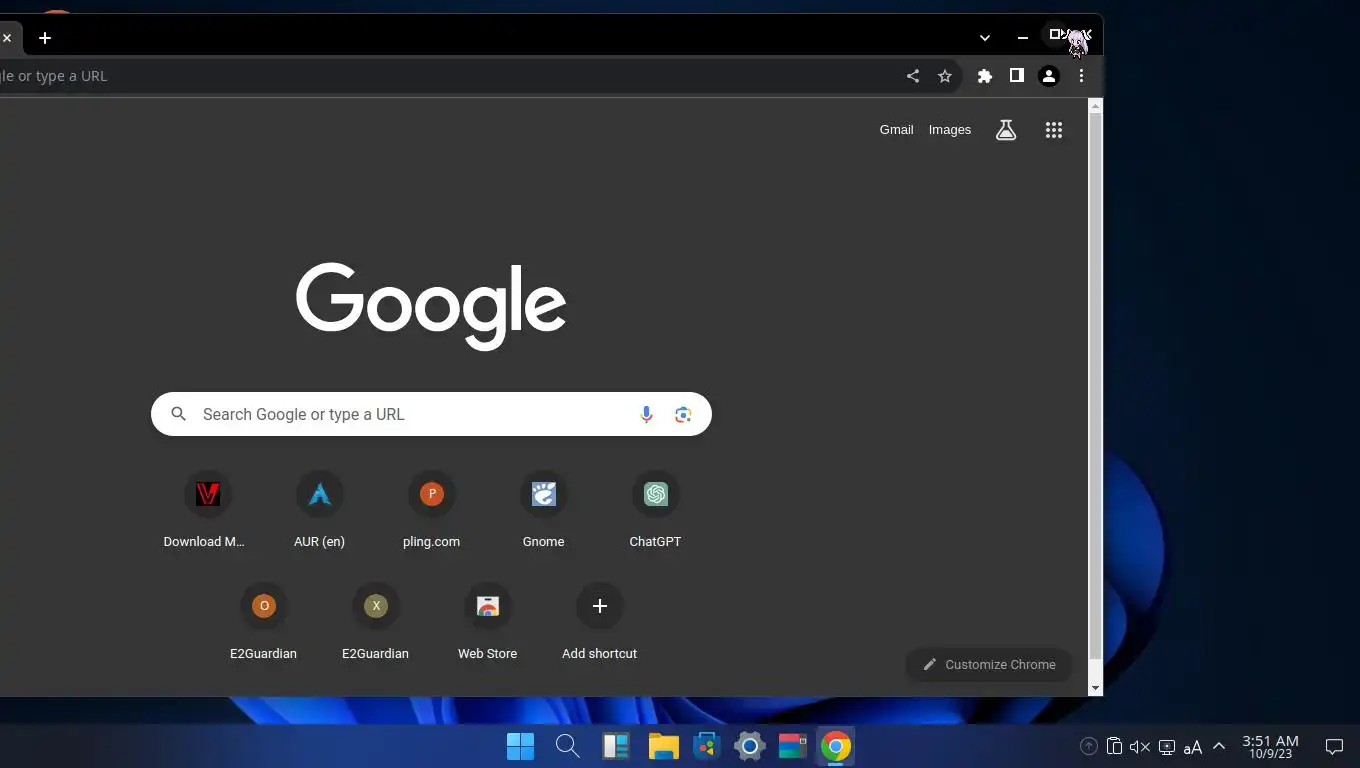Viewport: 1360px width, 768px height.
Task: Open File Explorer folder on taskbar
Action: point(663,746)
